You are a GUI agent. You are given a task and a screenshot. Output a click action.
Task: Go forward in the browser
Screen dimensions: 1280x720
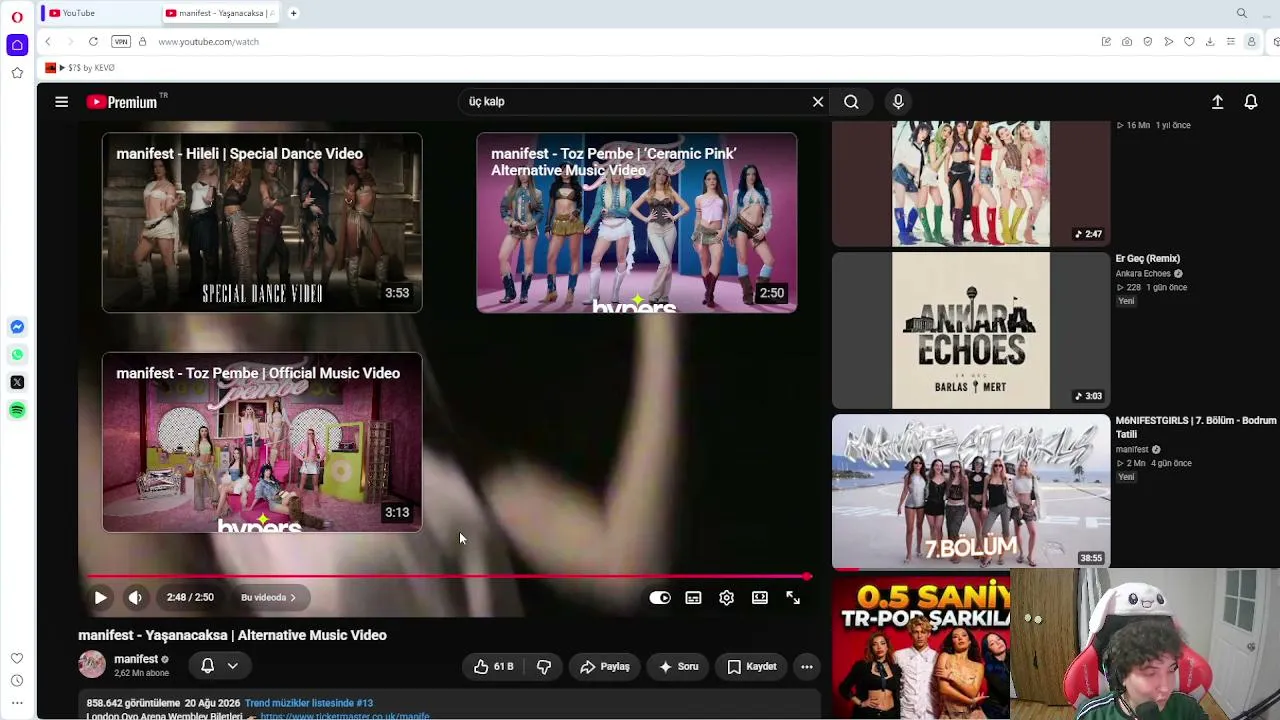click(x=70, y=42)
